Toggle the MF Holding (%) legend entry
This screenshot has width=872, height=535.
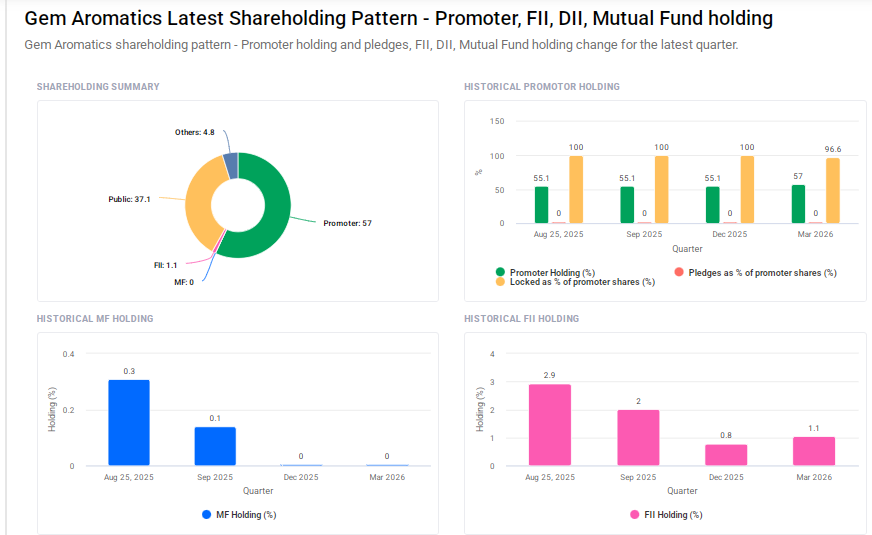tap(239, 515)
